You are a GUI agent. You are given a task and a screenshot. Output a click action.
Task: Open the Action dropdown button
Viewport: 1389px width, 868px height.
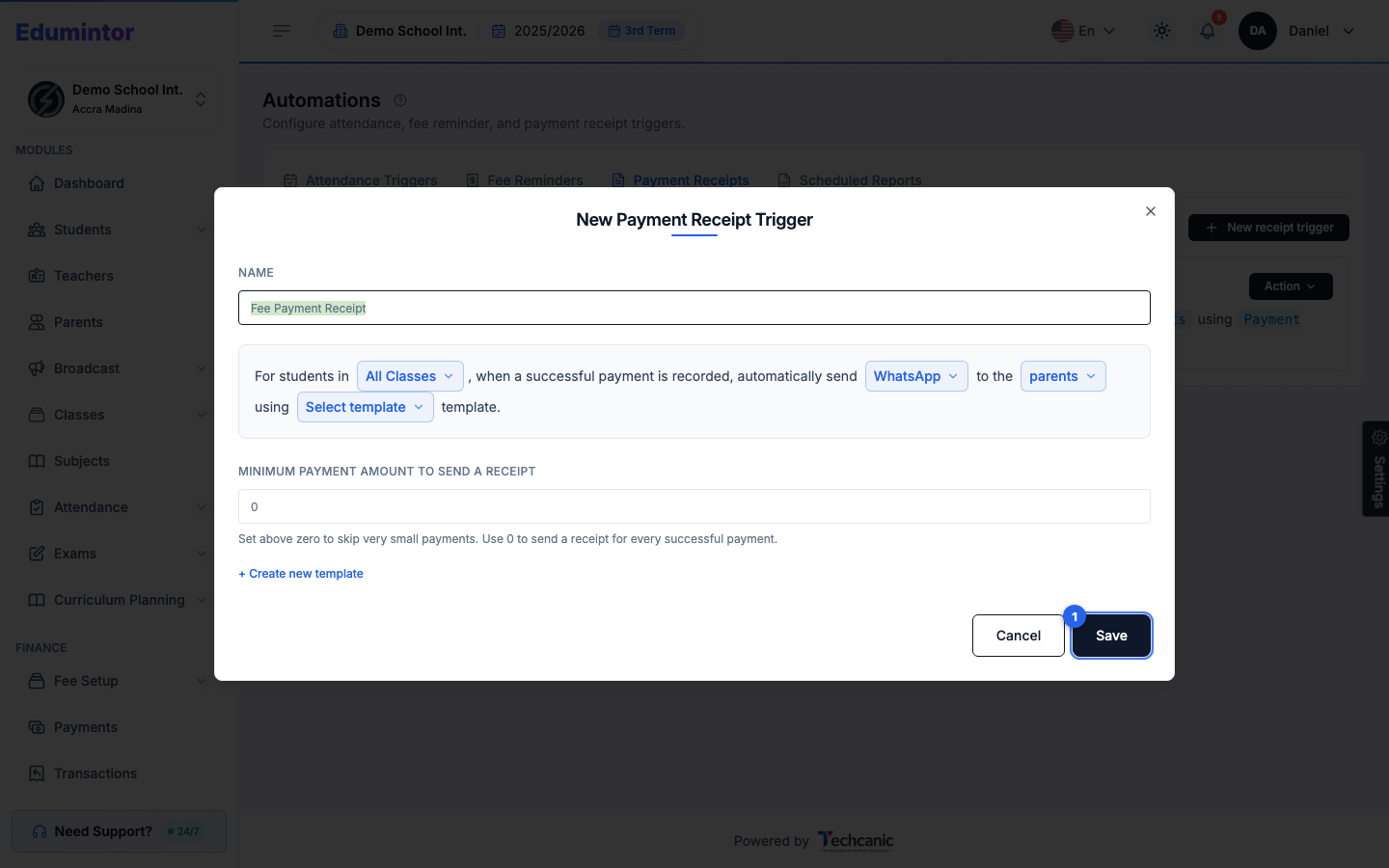pyautogui.click(x=1291, y=286)
